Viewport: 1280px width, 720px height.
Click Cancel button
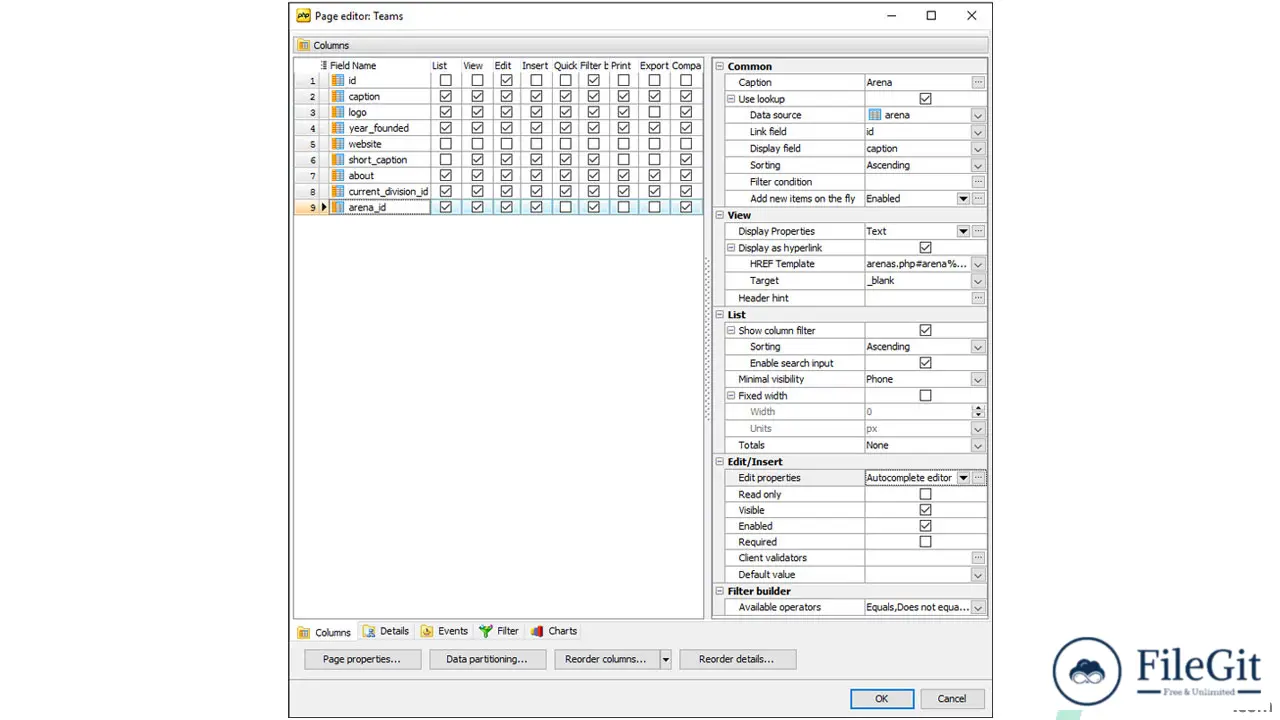point(952,699)
